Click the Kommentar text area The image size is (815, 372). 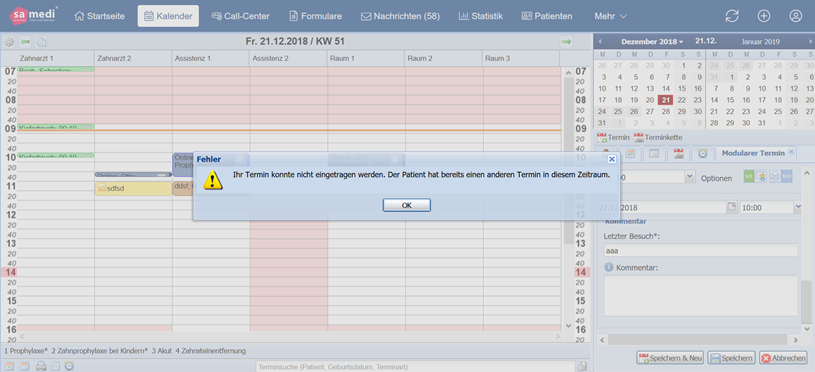700,296
